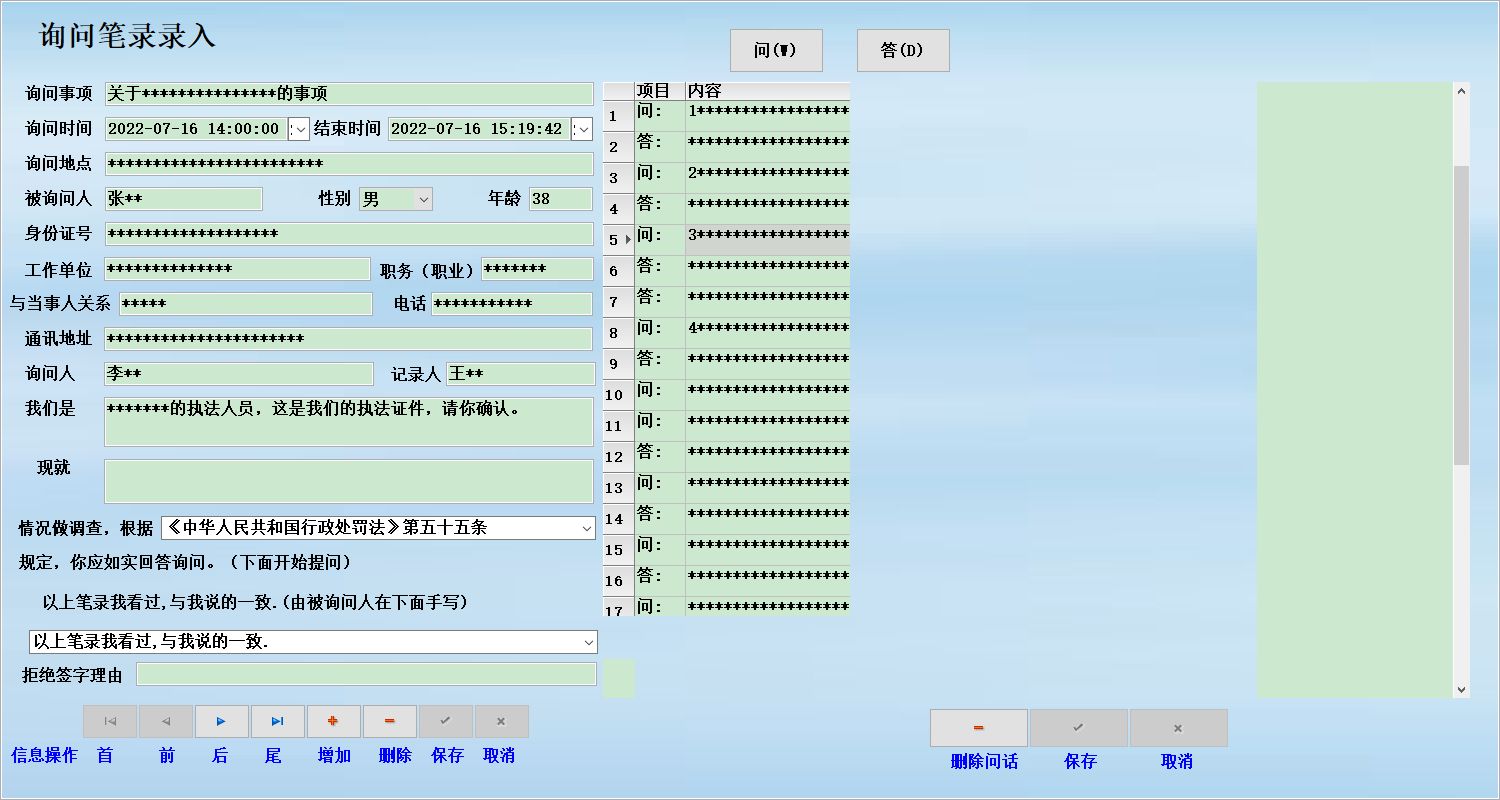Click scroll up arrow of right panel

click(x=1462, y=91)
